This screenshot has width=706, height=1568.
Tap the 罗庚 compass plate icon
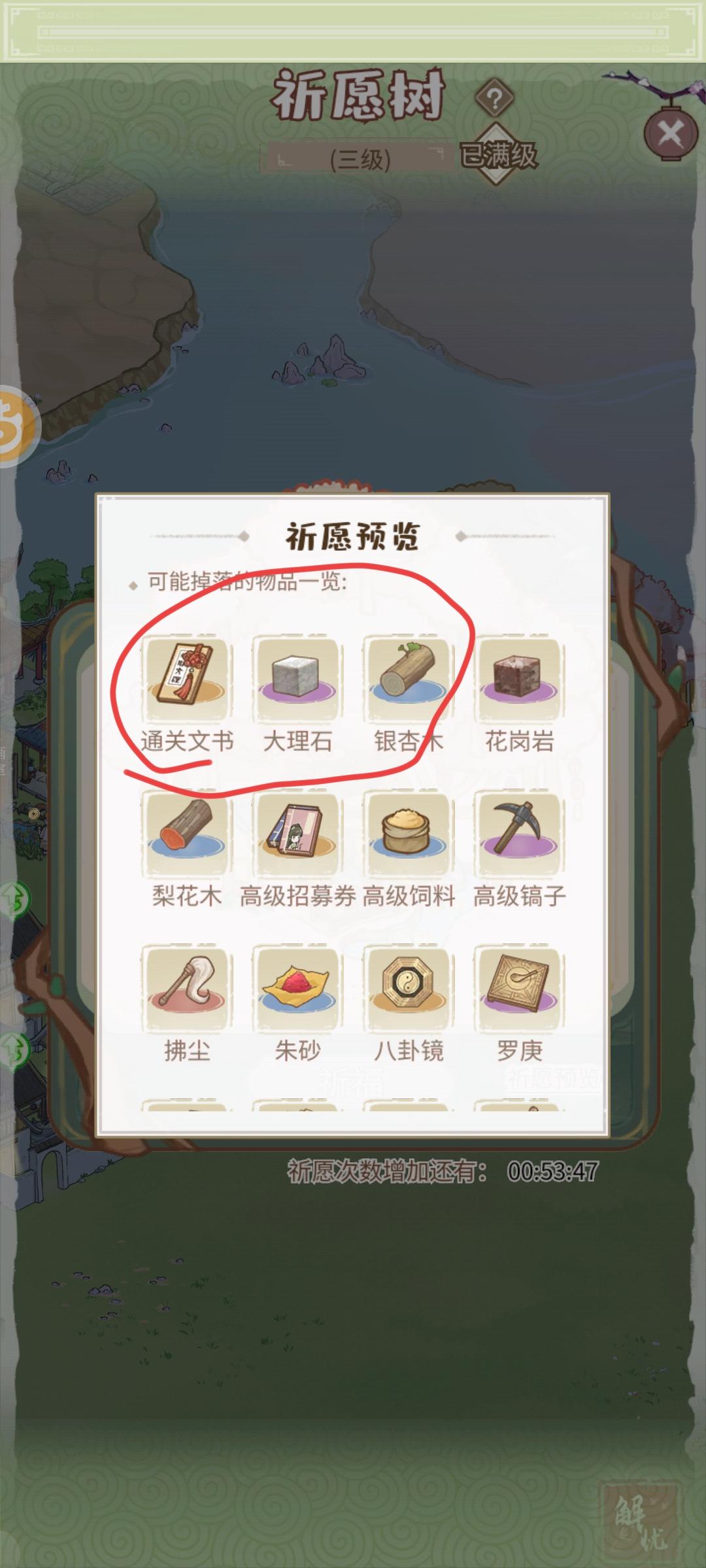pyautogui.click(x=520, y=987)
